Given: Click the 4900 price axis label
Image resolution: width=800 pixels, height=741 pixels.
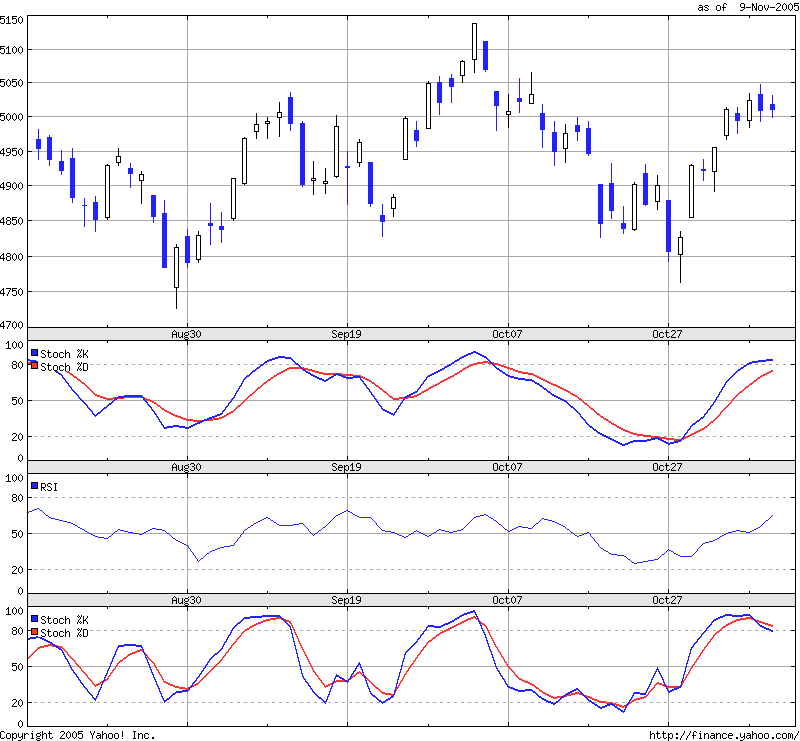Looking at the screenshot, I should click(x=12, y=186).
